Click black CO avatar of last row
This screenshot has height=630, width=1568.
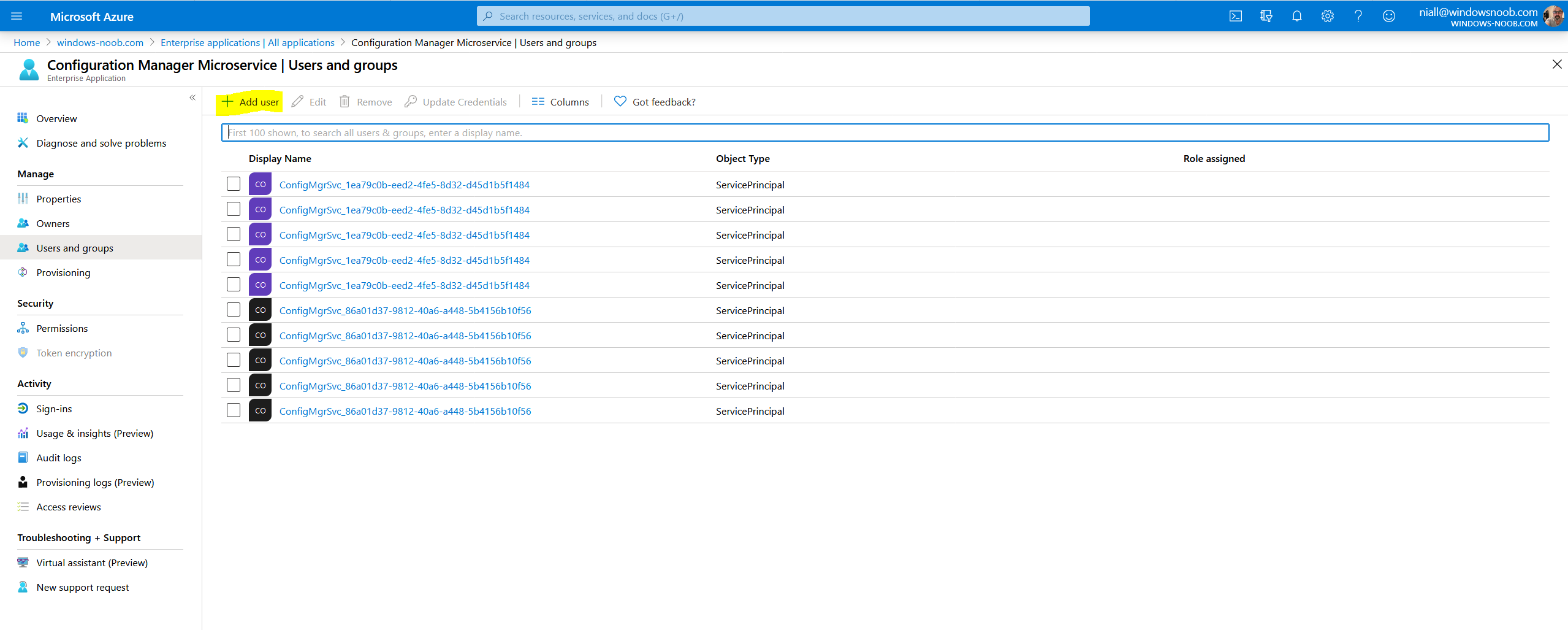[260, 410]
